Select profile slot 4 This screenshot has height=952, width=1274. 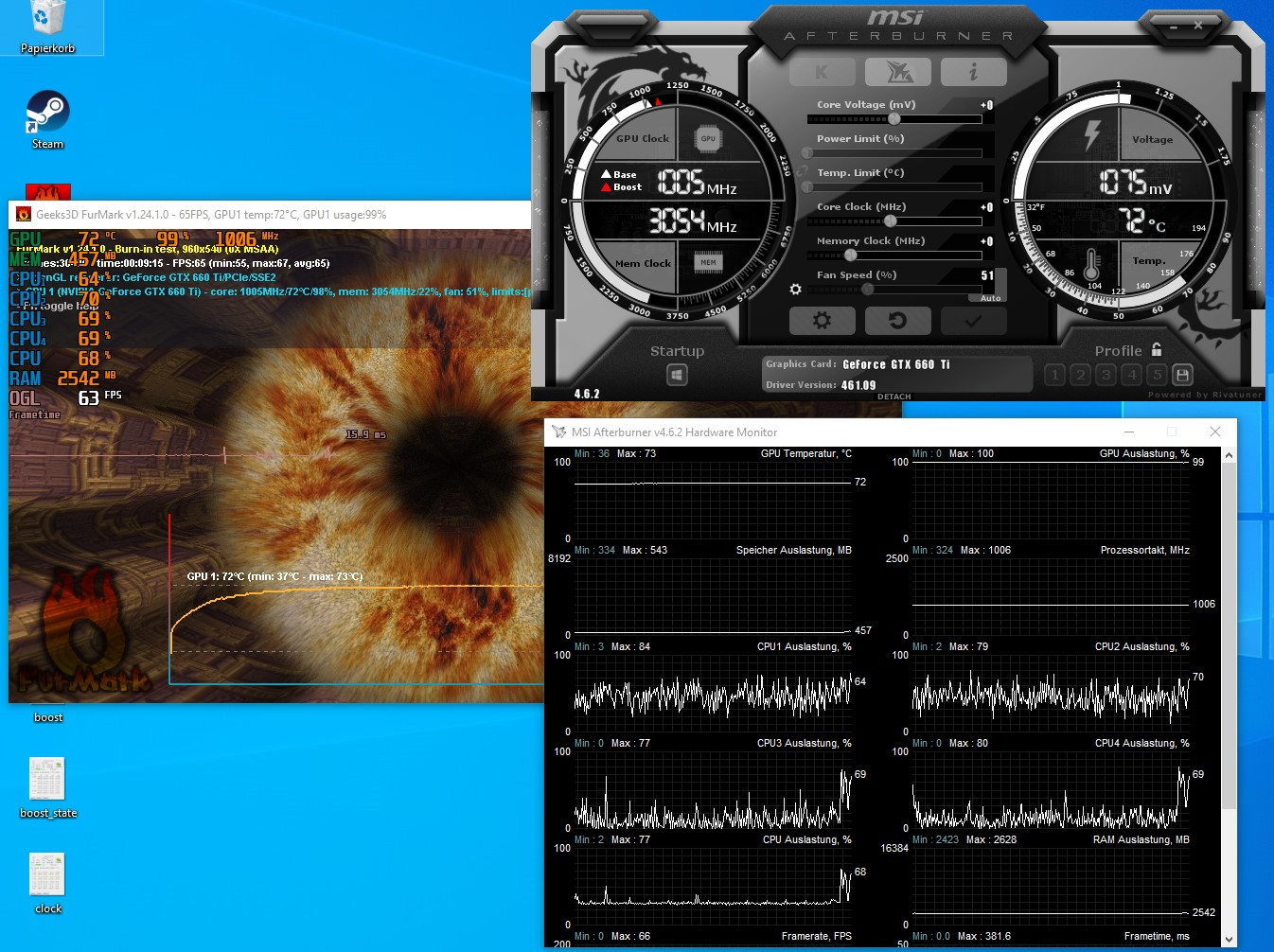click(x=1131, y=375)
